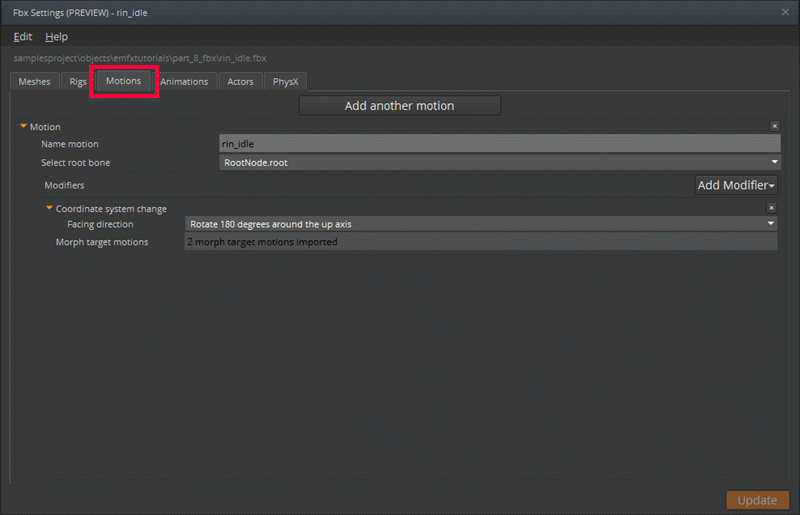Open the Select root bone dropdown
Viewport: 800px width, 515px height.
[499, 162]
